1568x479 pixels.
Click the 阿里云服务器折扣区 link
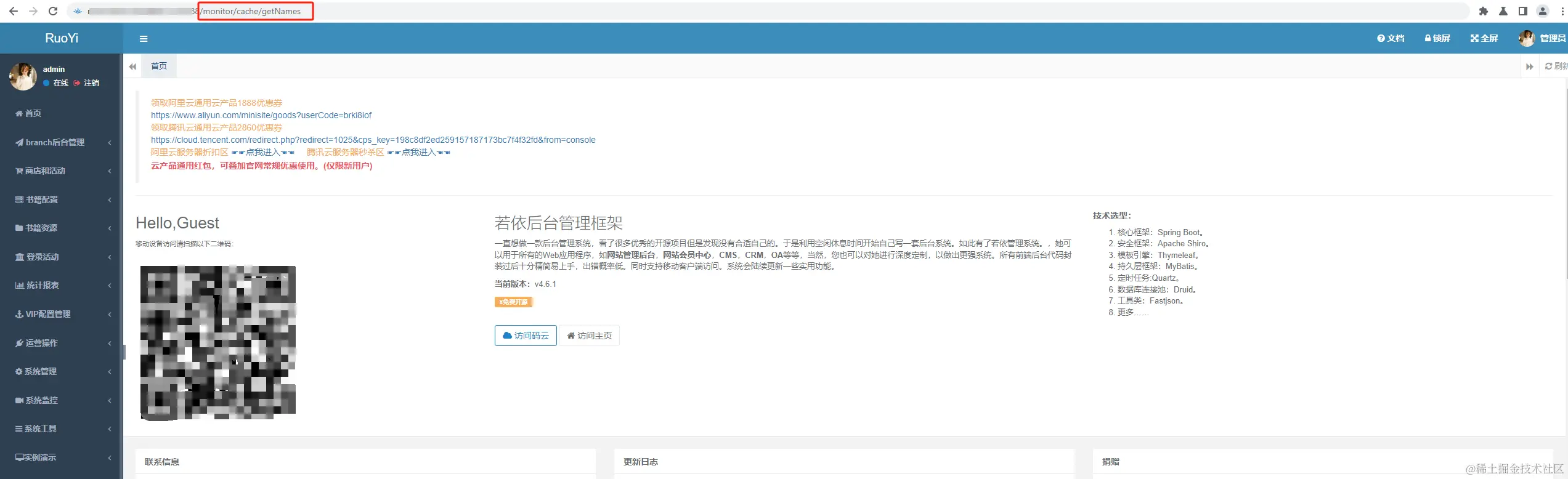pos(190,152)
